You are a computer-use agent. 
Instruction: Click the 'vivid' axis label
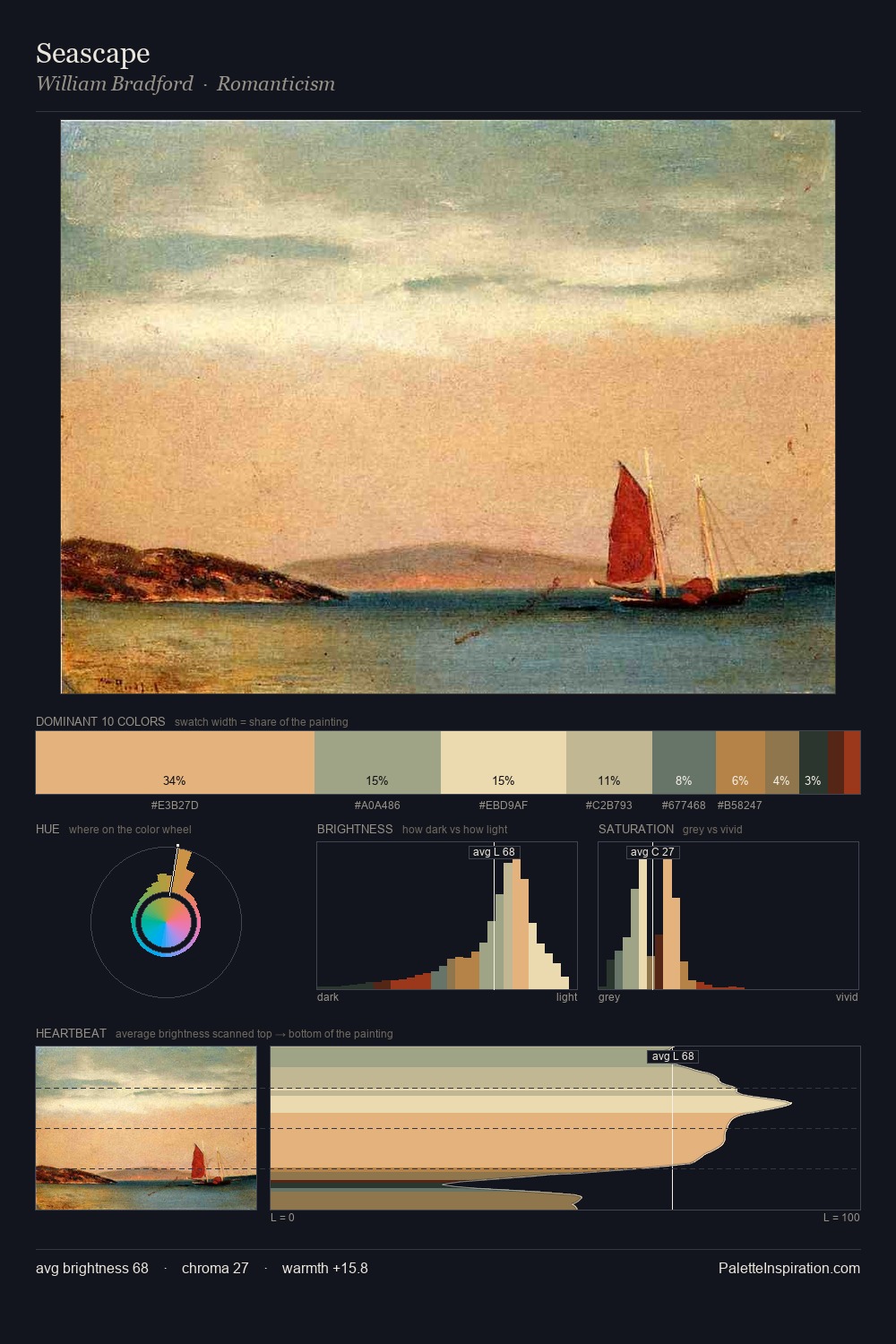[847, 997]
